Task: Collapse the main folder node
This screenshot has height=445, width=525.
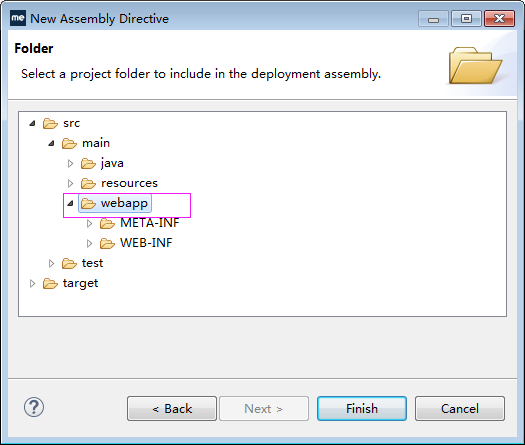Action: (x=51, y=144)
